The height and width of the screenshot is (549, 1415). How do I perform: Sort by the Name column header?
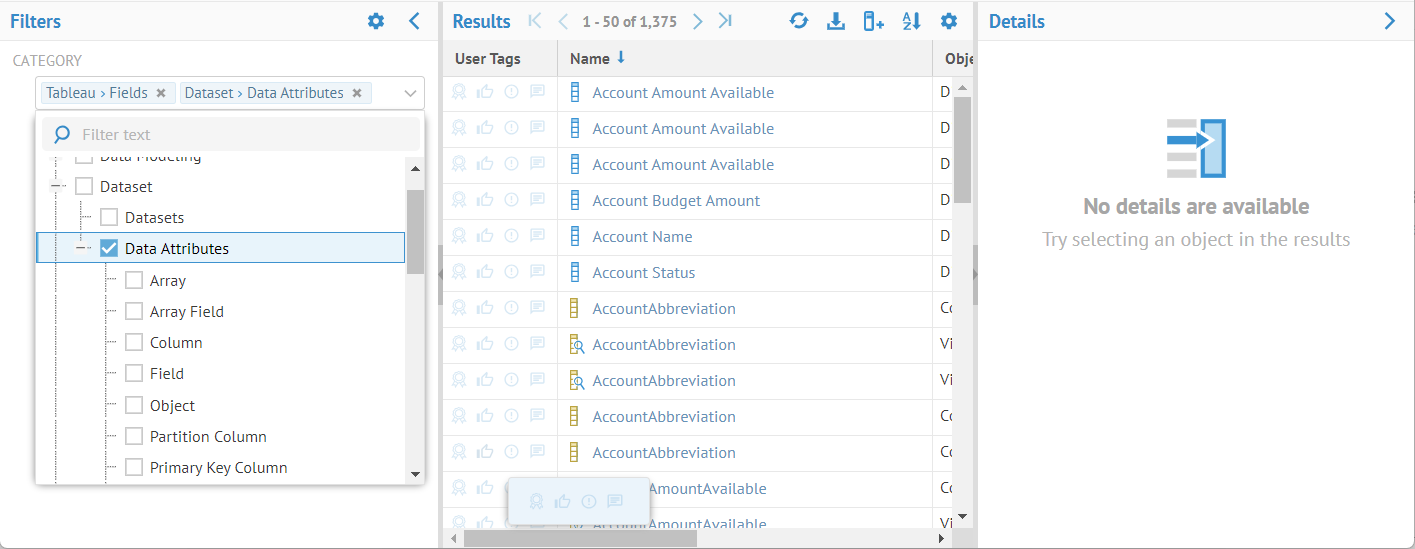click(x=590, y=59)
